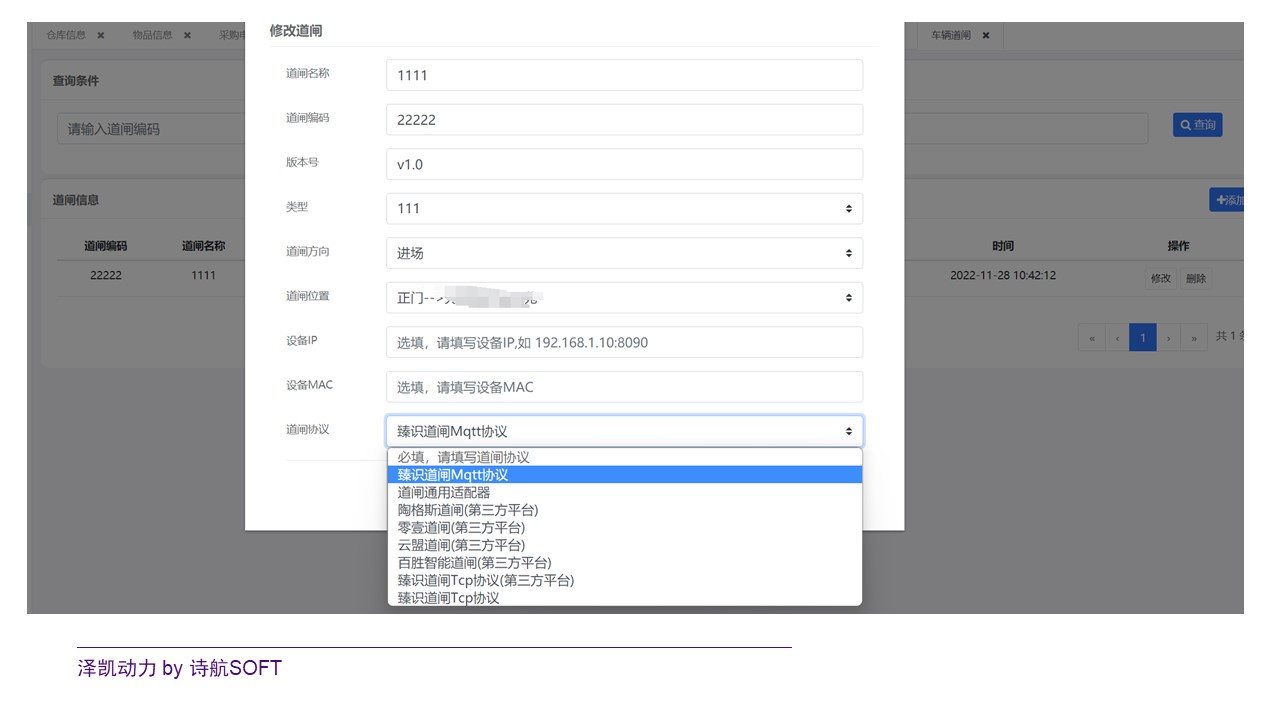Viewport: 1280px width, 720px height.
Task: Switch to the 车辆道闸 tab
Action: point(951,35)
